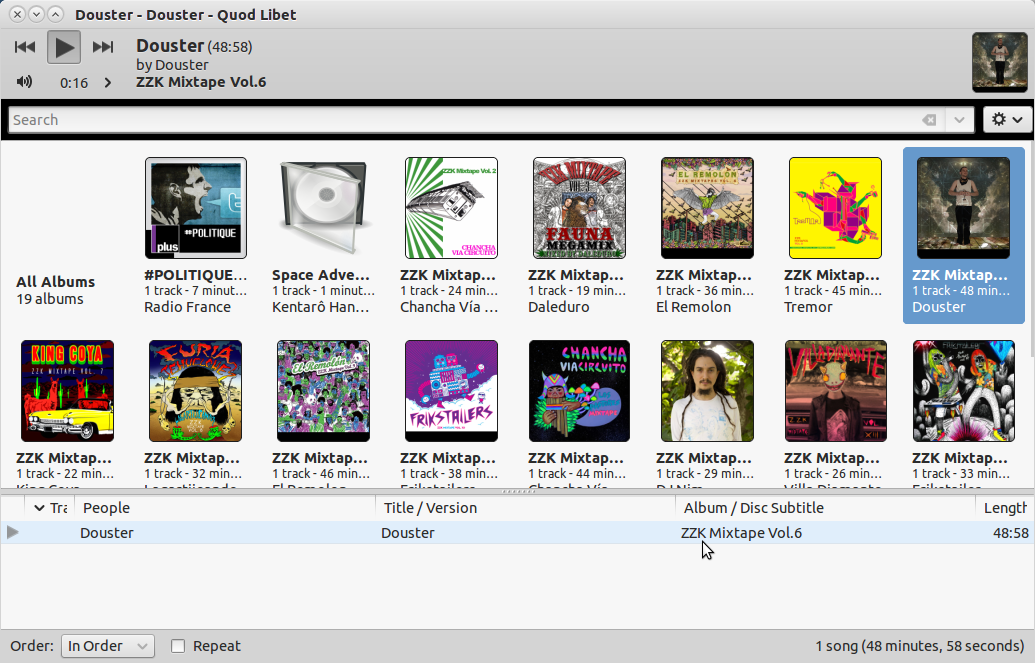This screenshot has height=663, width=1035.
Task: Select the Chancha Via Circuito cover, 44 min
Action: click(580, 391)
